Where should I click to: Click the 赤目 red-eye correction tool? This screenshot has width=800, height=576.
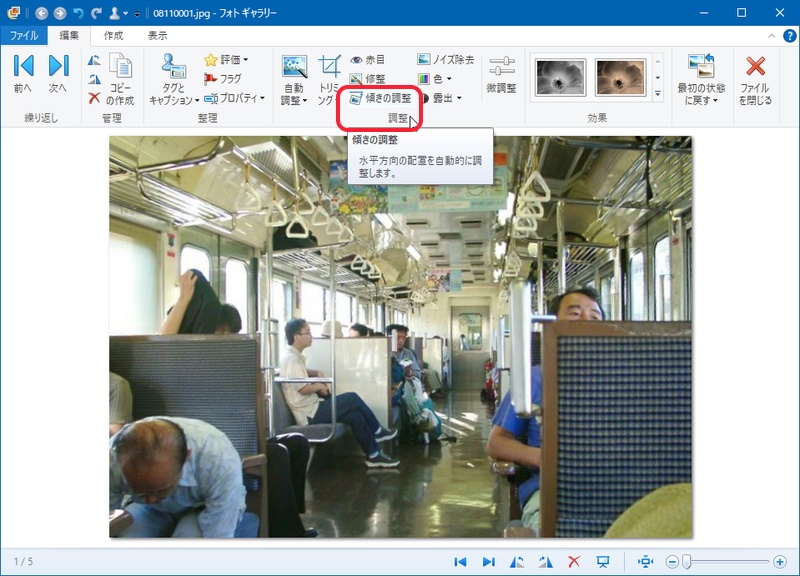367,60
